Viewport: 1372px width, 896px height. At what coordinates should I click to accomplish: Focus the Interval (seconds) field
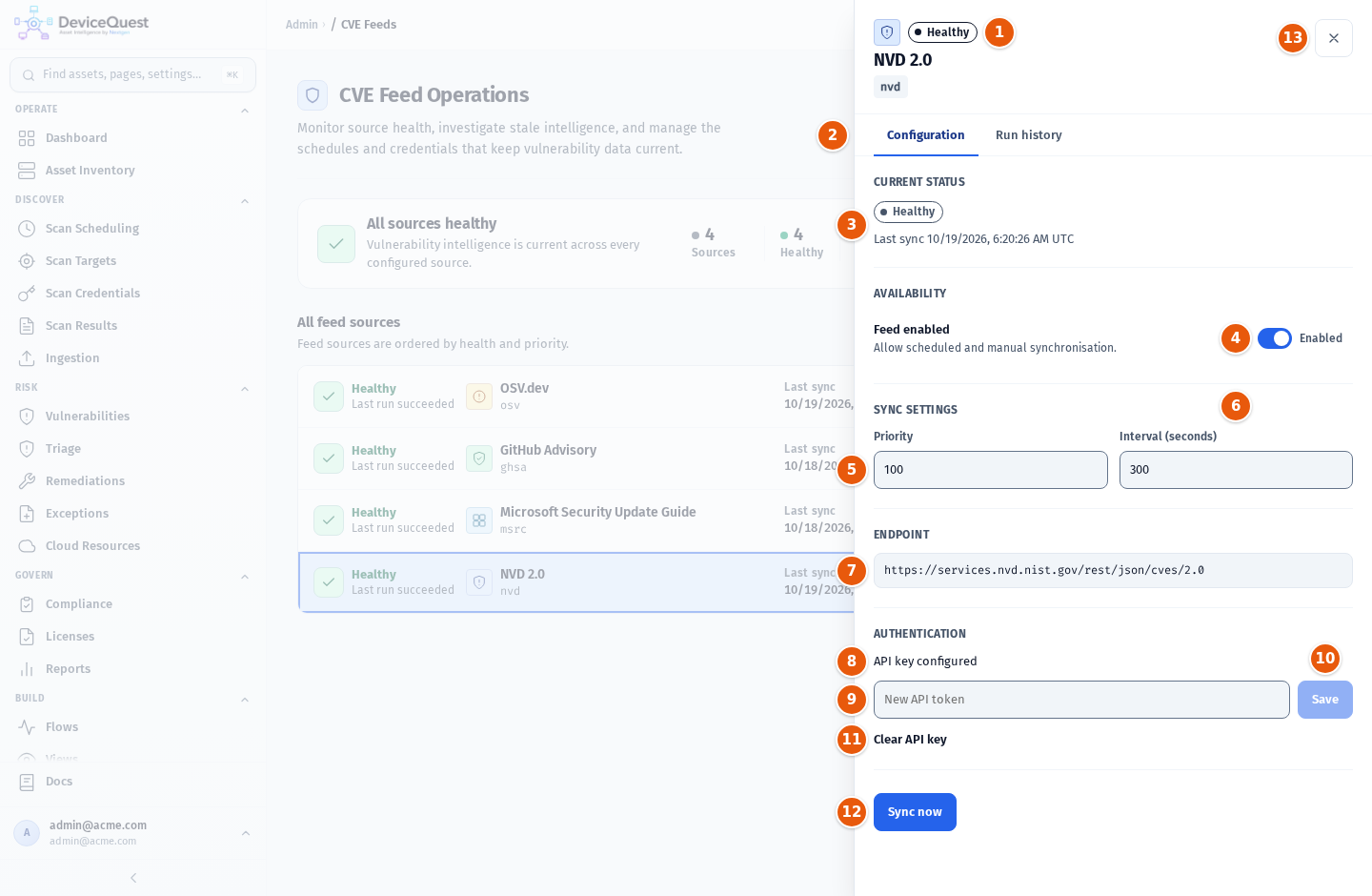(1236, 470)
